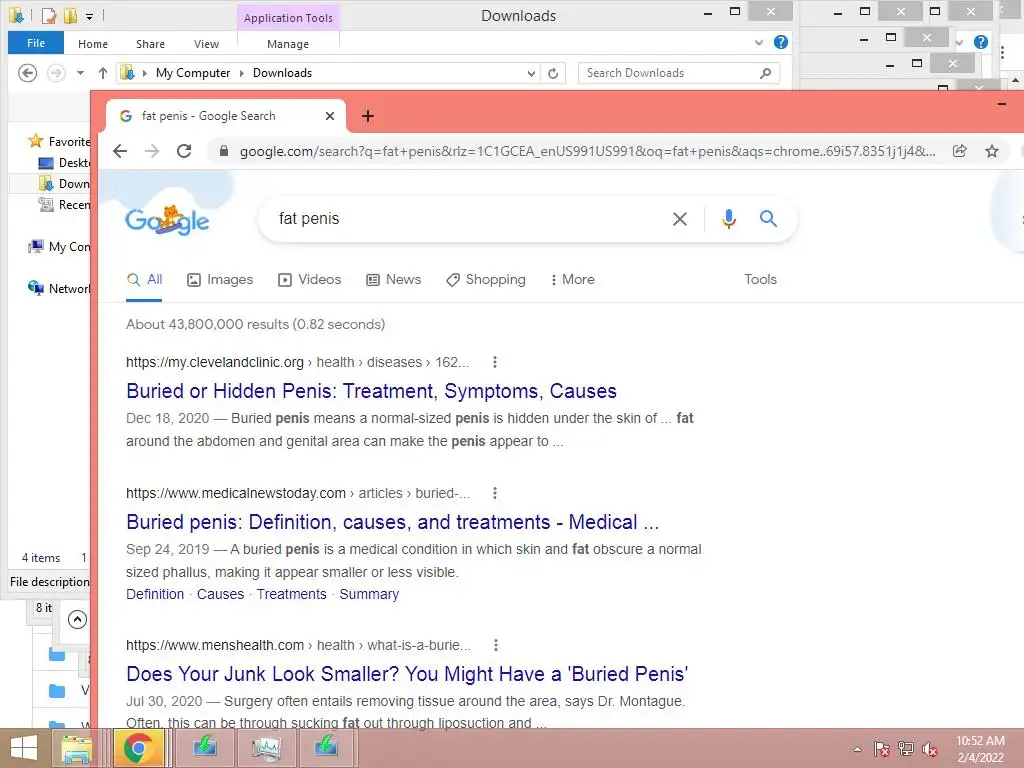Start a voice search with microphone

(729, 219)
